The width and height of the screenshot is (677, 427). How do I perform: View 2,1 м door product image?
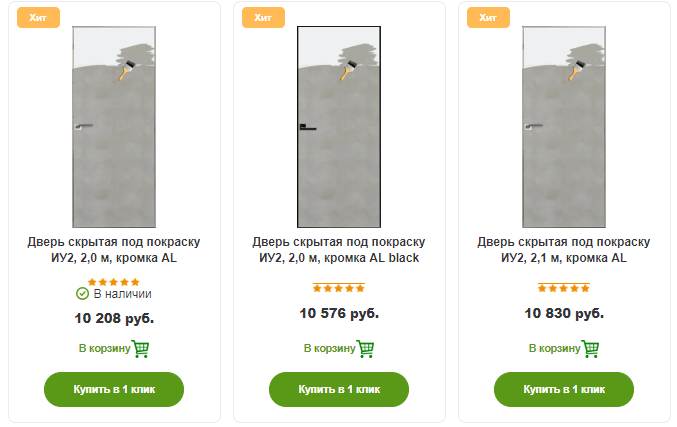point(564,128)
